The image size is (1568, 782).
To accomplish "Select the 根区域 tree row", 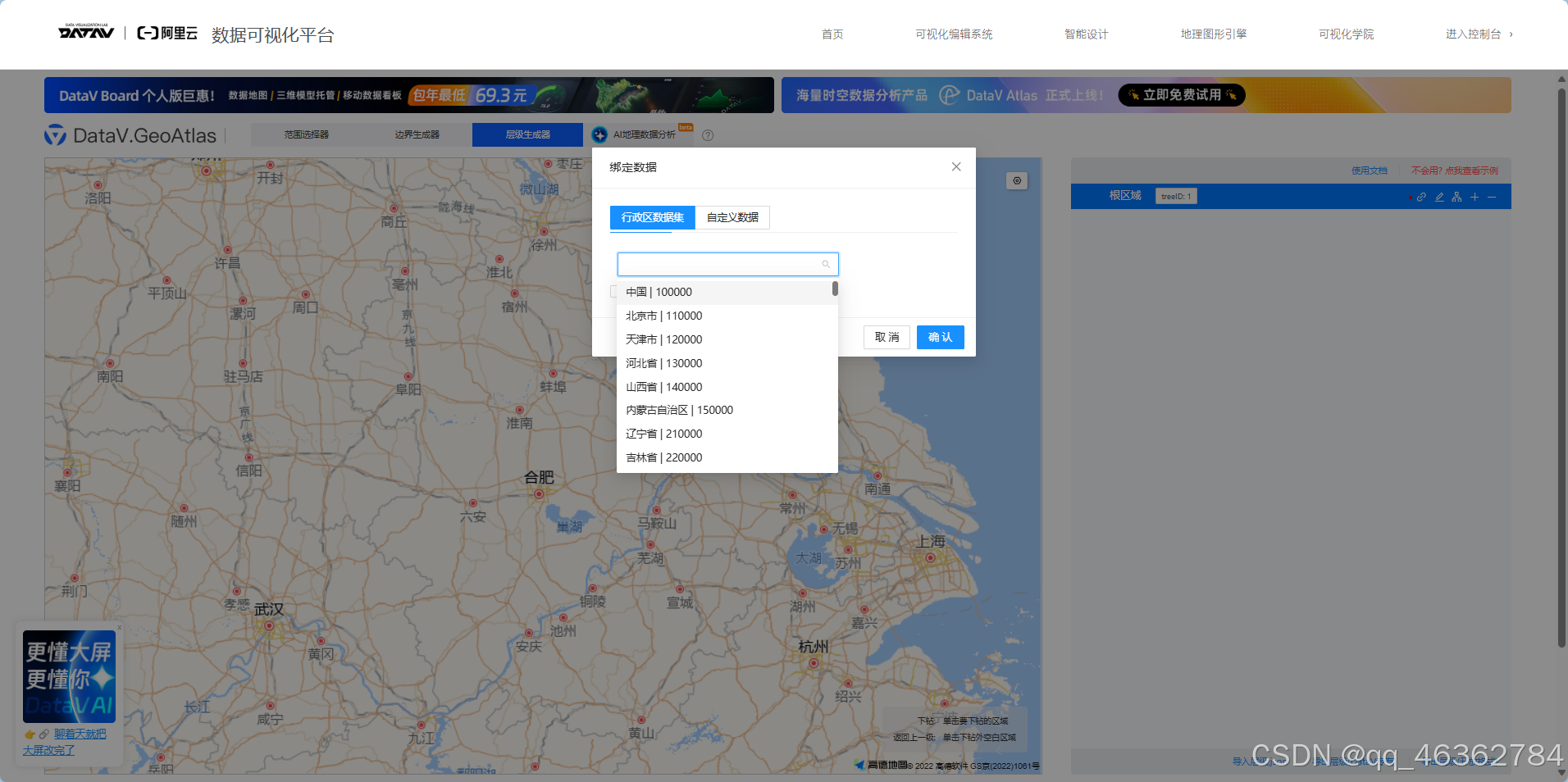I will 1291,196.
